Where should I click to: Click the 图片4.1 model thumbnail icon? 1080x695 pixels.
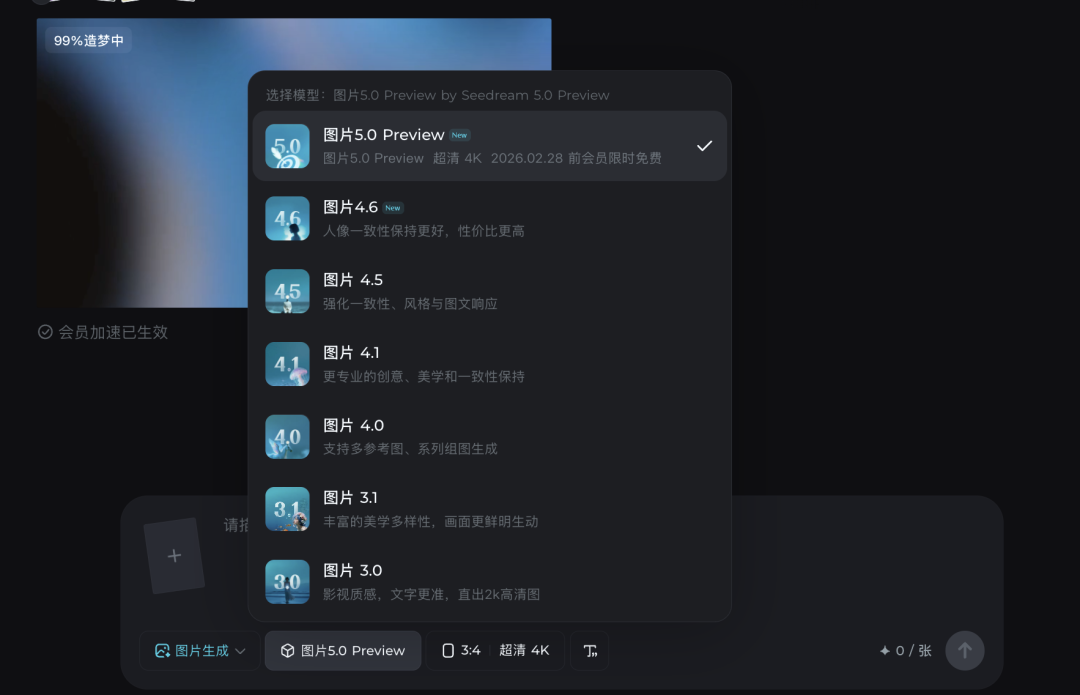tap(287, 364)
